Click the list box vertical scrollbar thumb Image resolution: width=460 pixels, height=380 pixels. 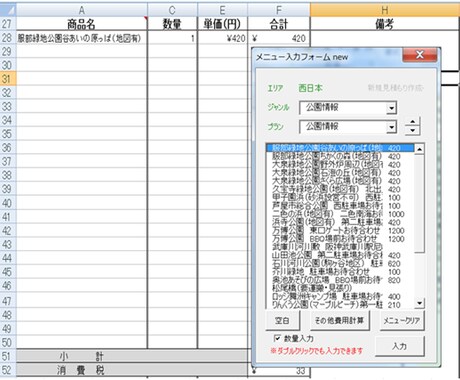coord(419,203)
